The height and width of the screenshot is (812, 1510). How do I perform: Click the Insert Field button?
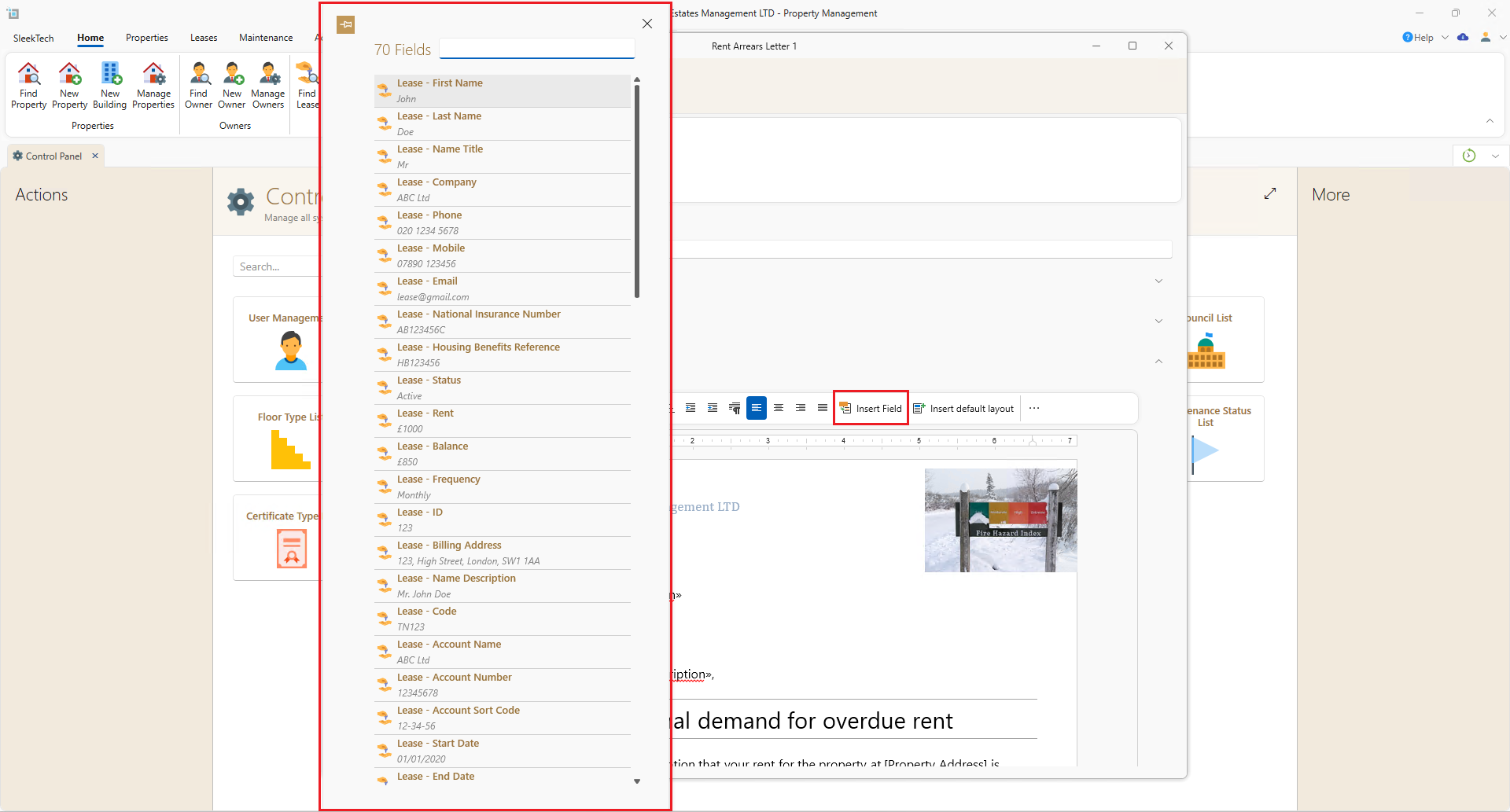871,408
